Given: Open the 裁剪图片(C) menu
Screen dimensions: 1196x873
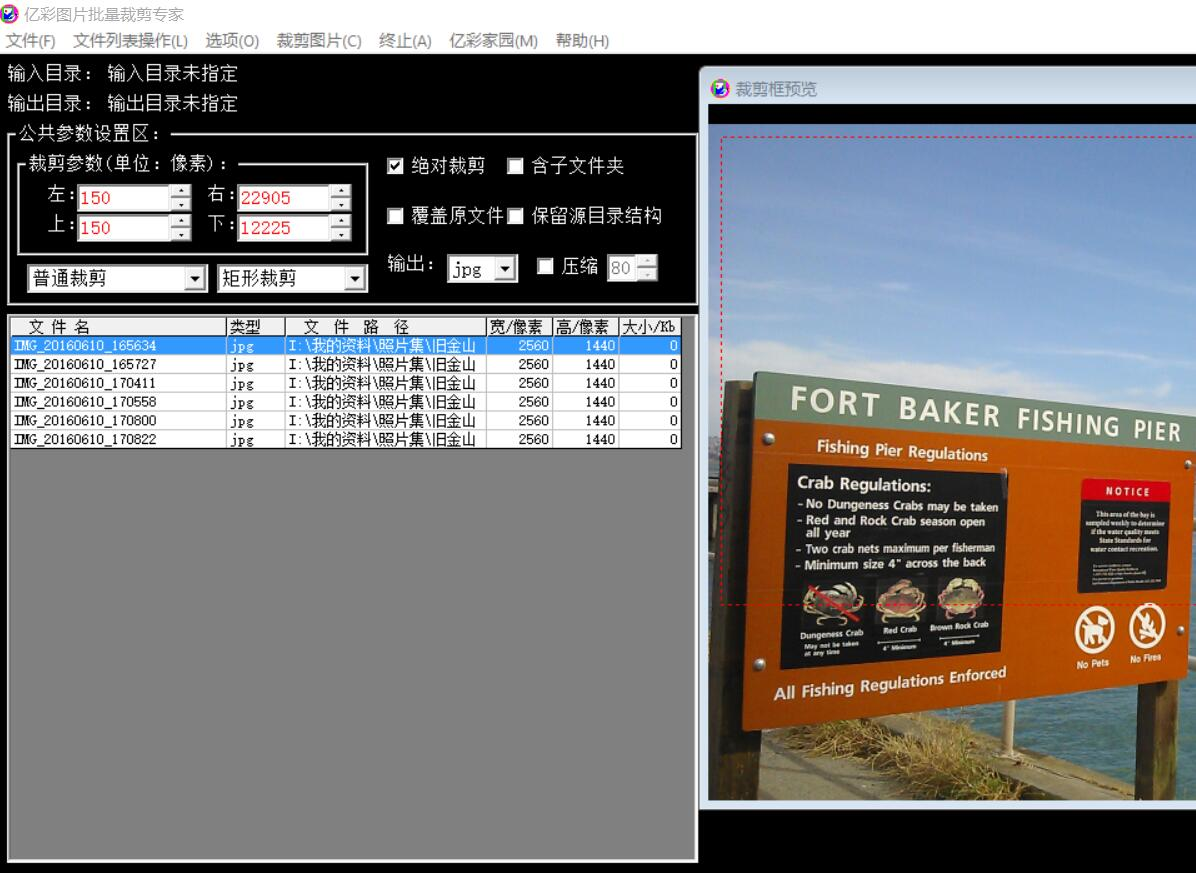Looking at the screenshot, I should coord(319,41).
